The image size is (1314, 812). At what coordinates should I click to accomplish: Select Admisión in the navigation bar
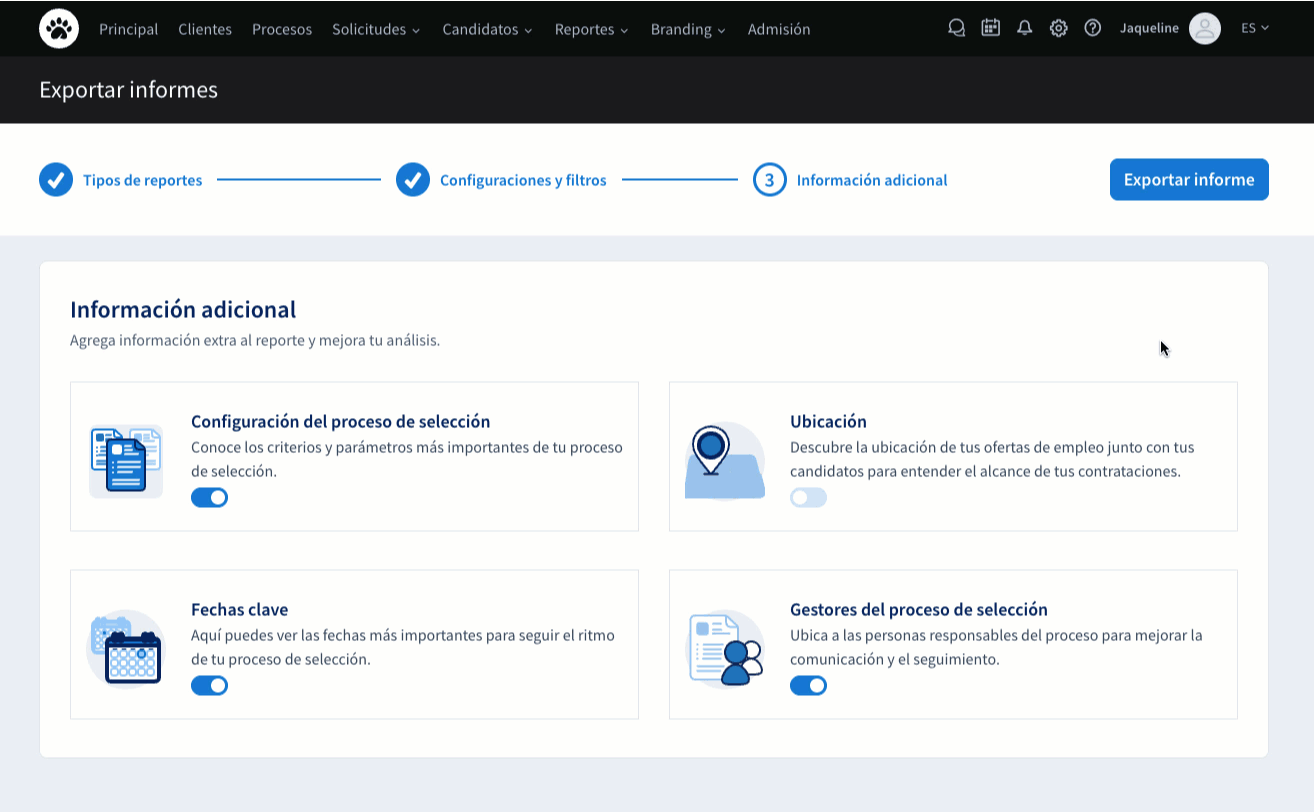779,29
